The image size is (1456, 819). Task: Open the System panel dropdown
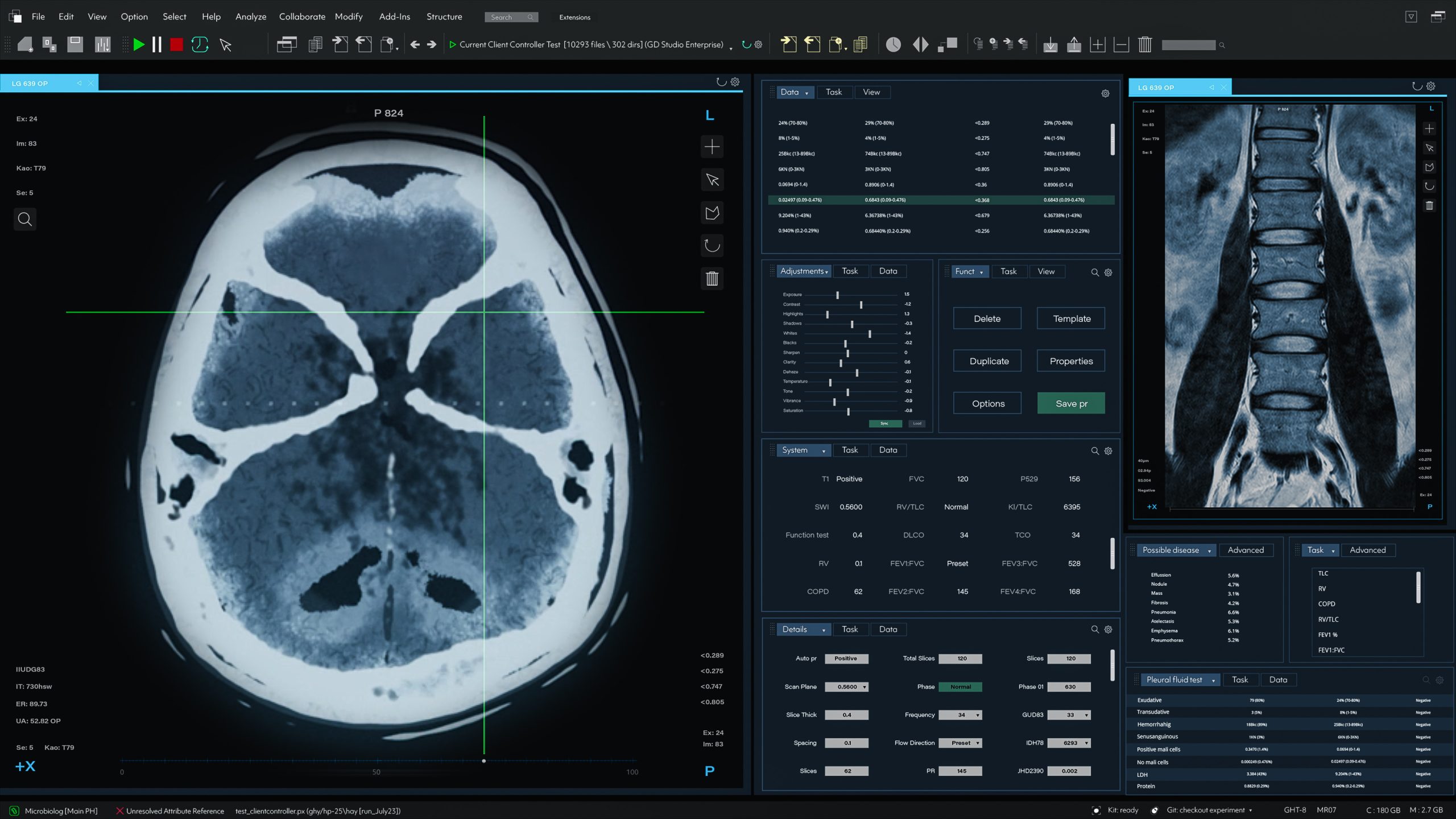click(x=804, y=450)
